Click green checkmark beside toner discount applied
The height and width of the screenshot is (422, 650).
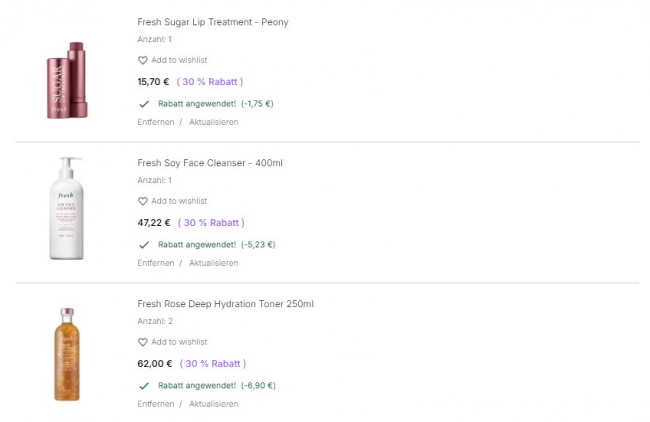(x=144, y=385)
